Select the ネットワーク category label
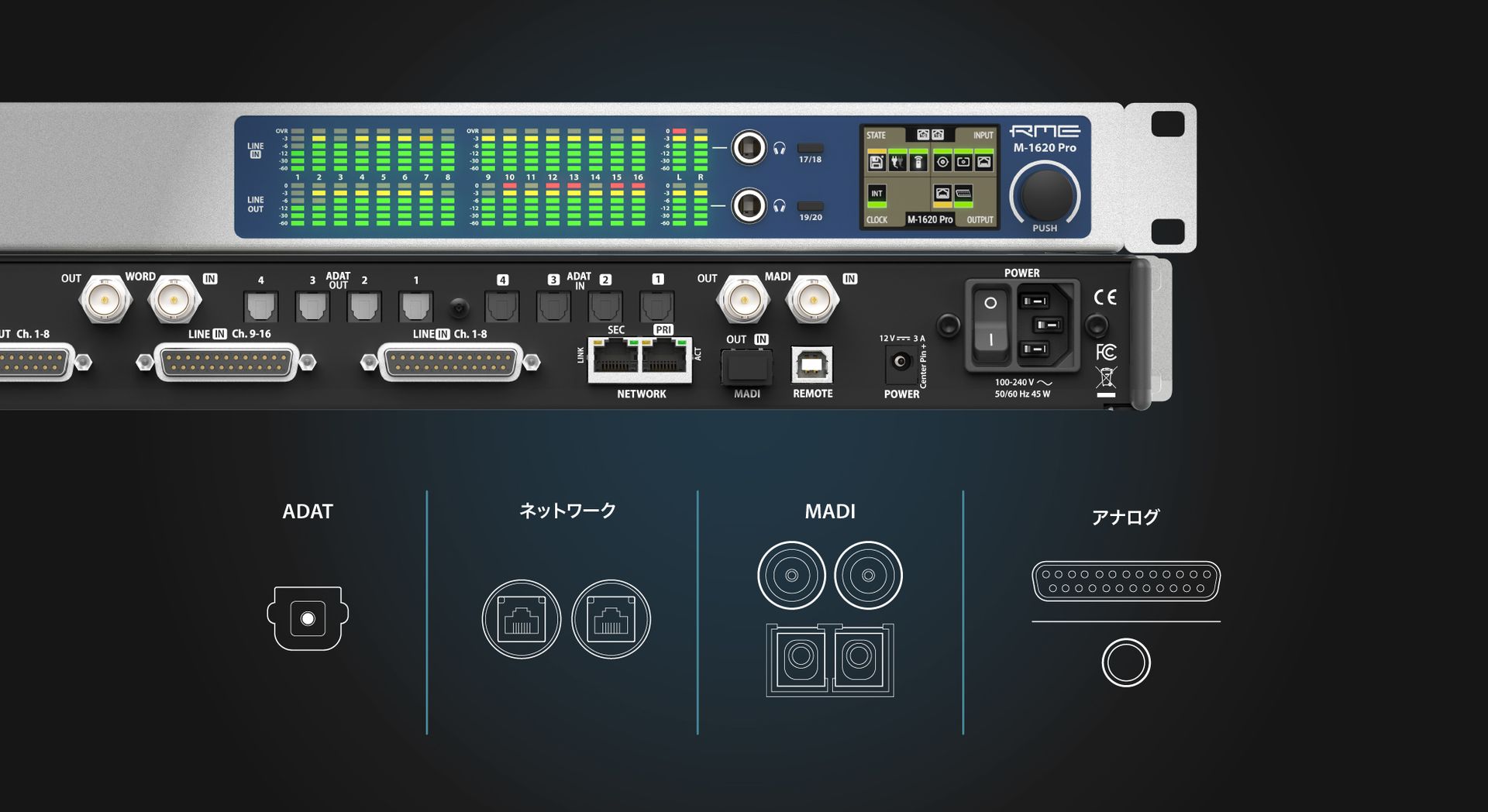The width and height of the screenshot is (1488, 812). (x=567, y=511)
